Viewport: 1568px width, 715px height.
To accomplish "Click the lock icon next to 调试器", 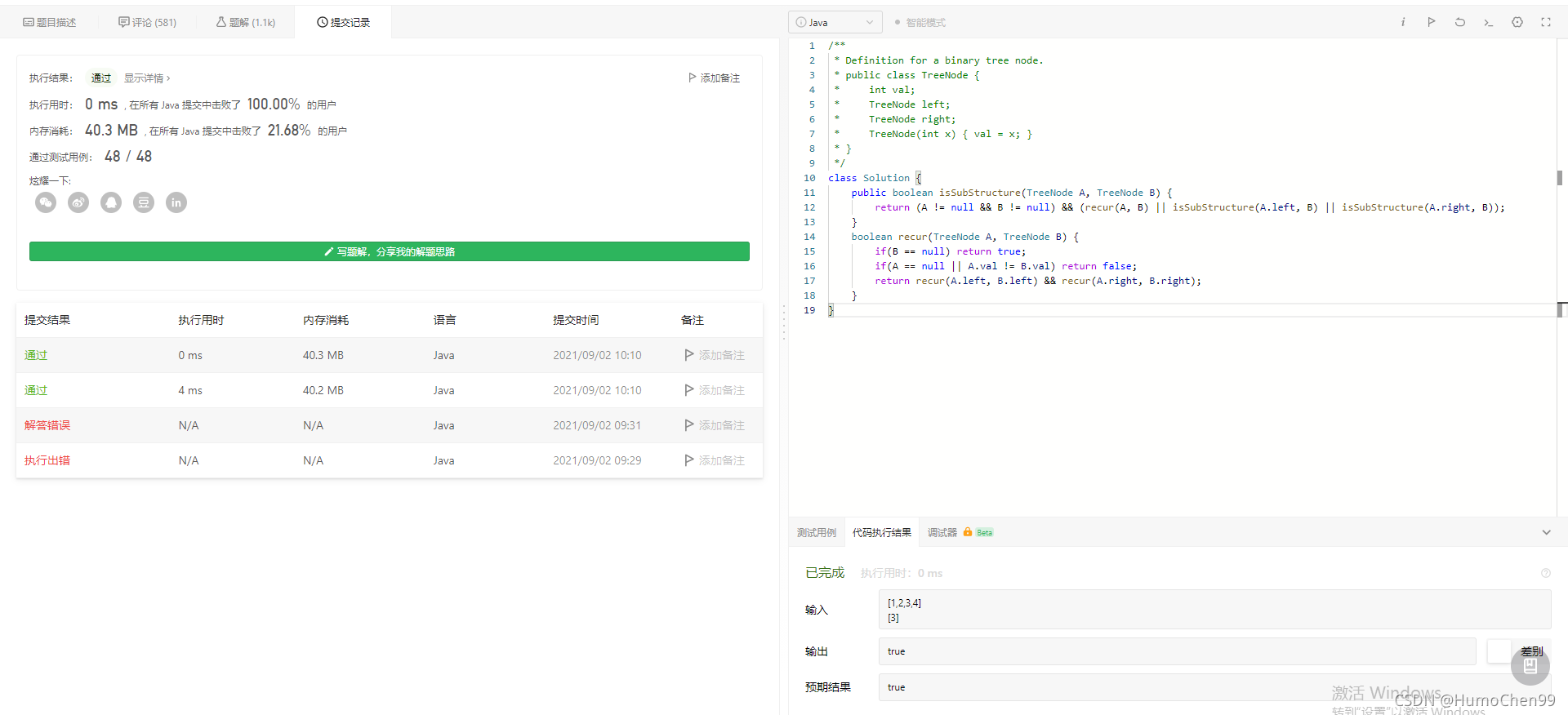I will coord(968,532).
